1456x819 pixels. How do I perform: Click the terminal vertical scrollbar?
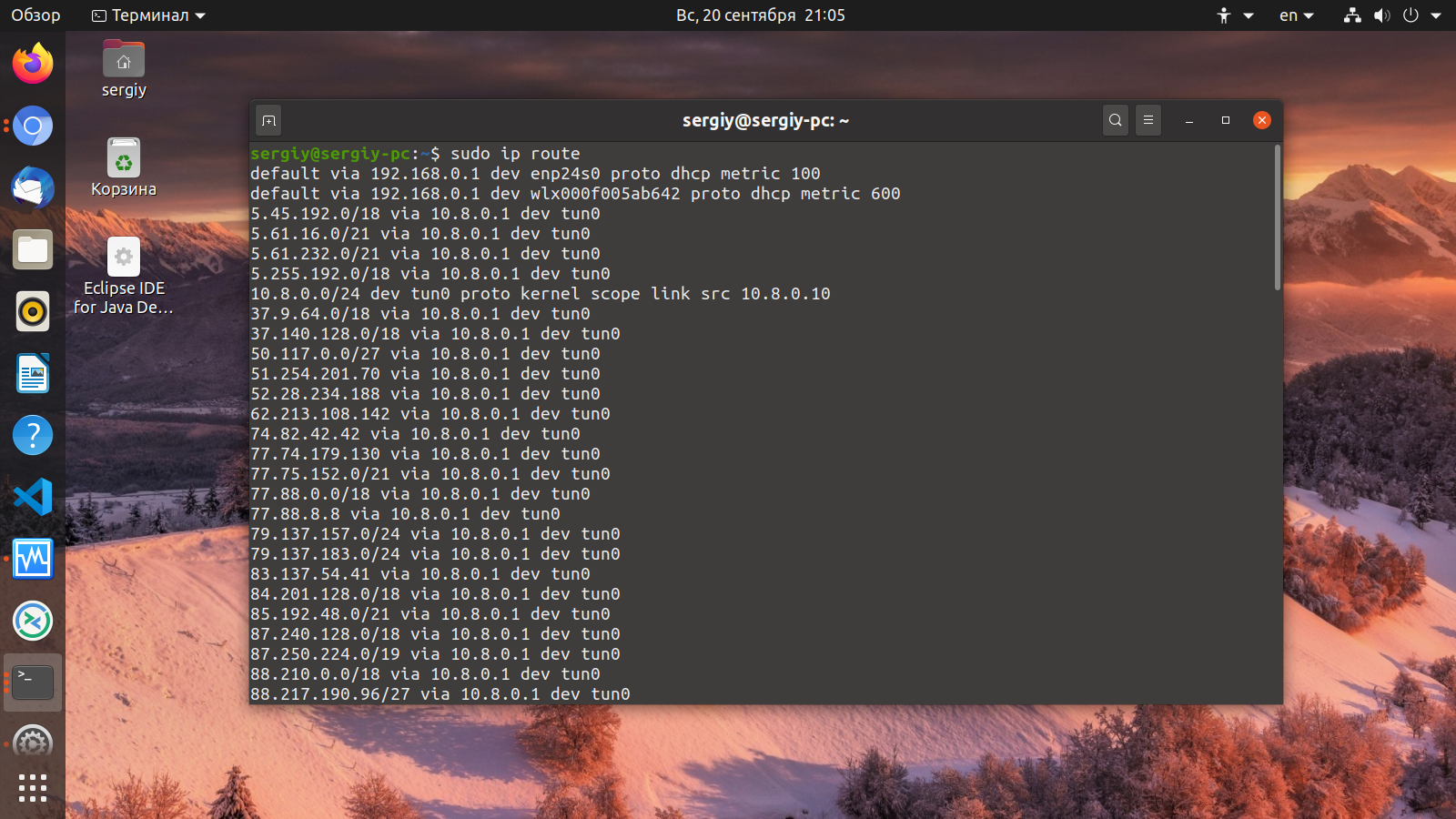point(1278,218)
